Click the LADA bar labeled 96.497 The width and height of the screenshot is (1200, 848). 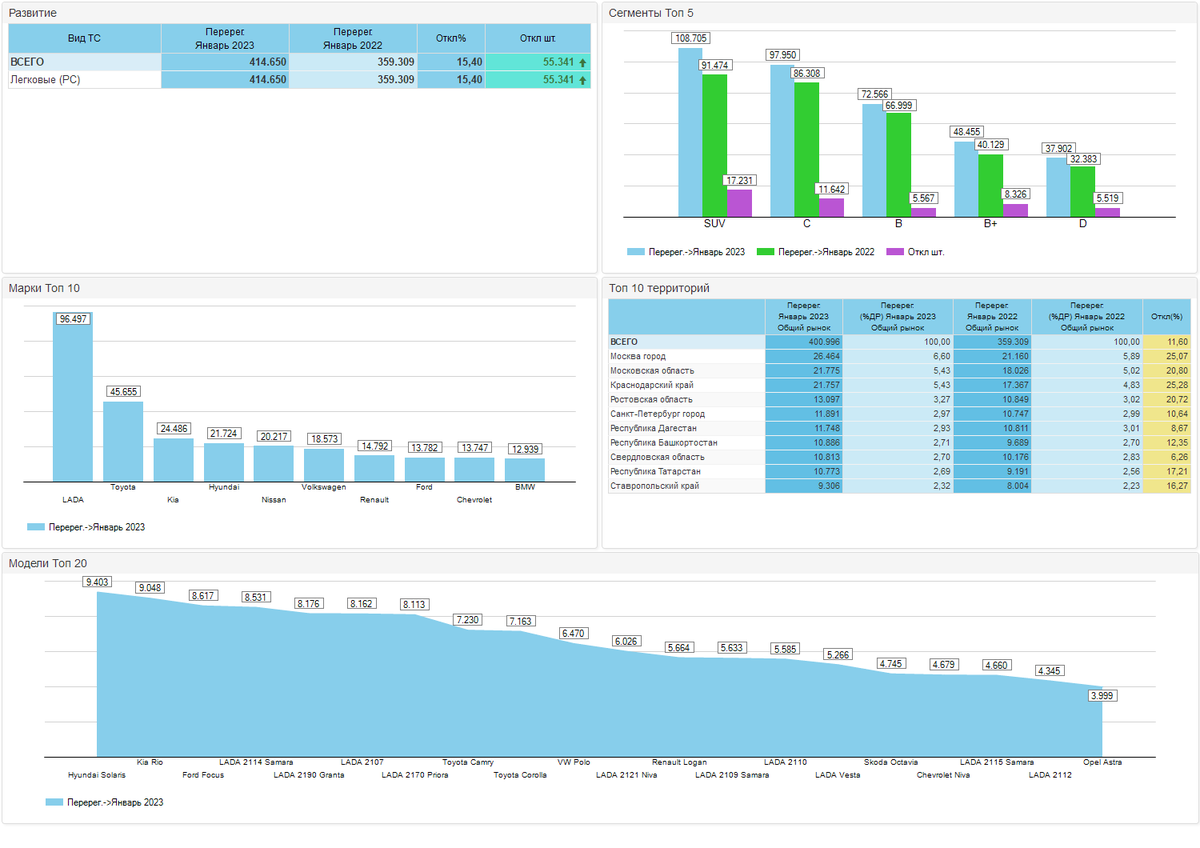(73, 397)
